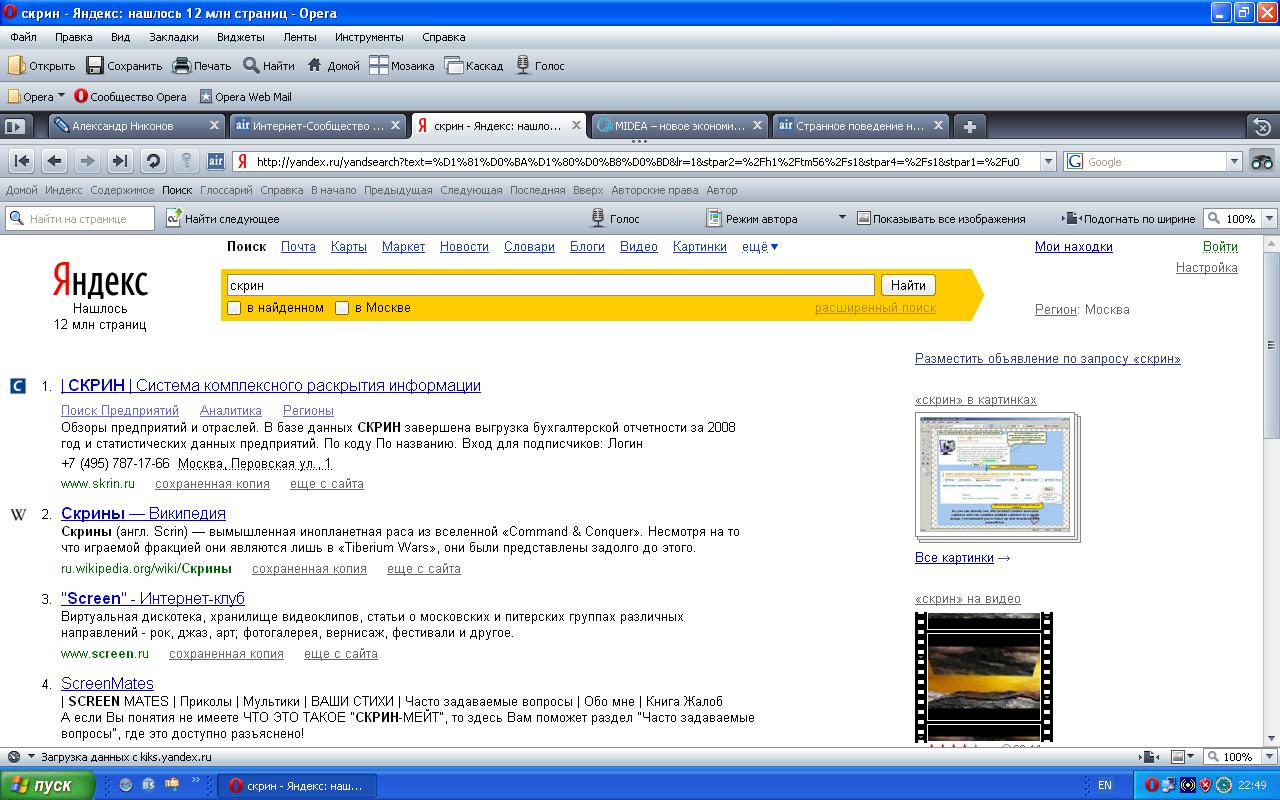Toggle the в Москве checkbox
1280x800 pixels.
tap(342, 308)
